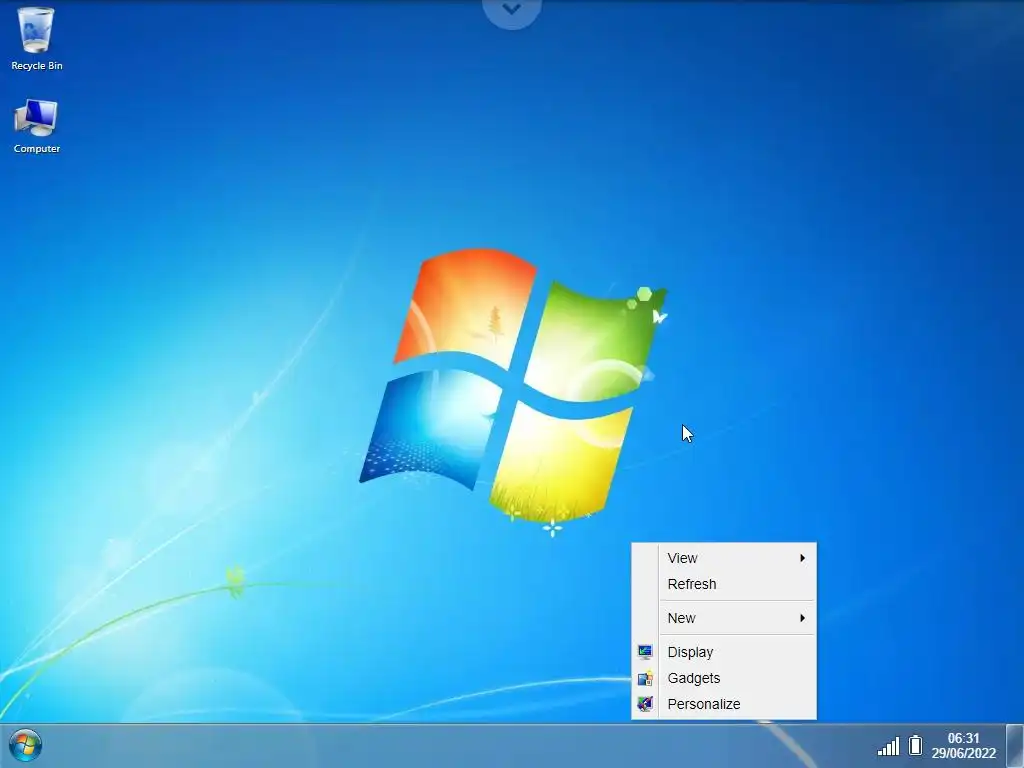Expand the View submenu arrow

[x=803, y=558]
